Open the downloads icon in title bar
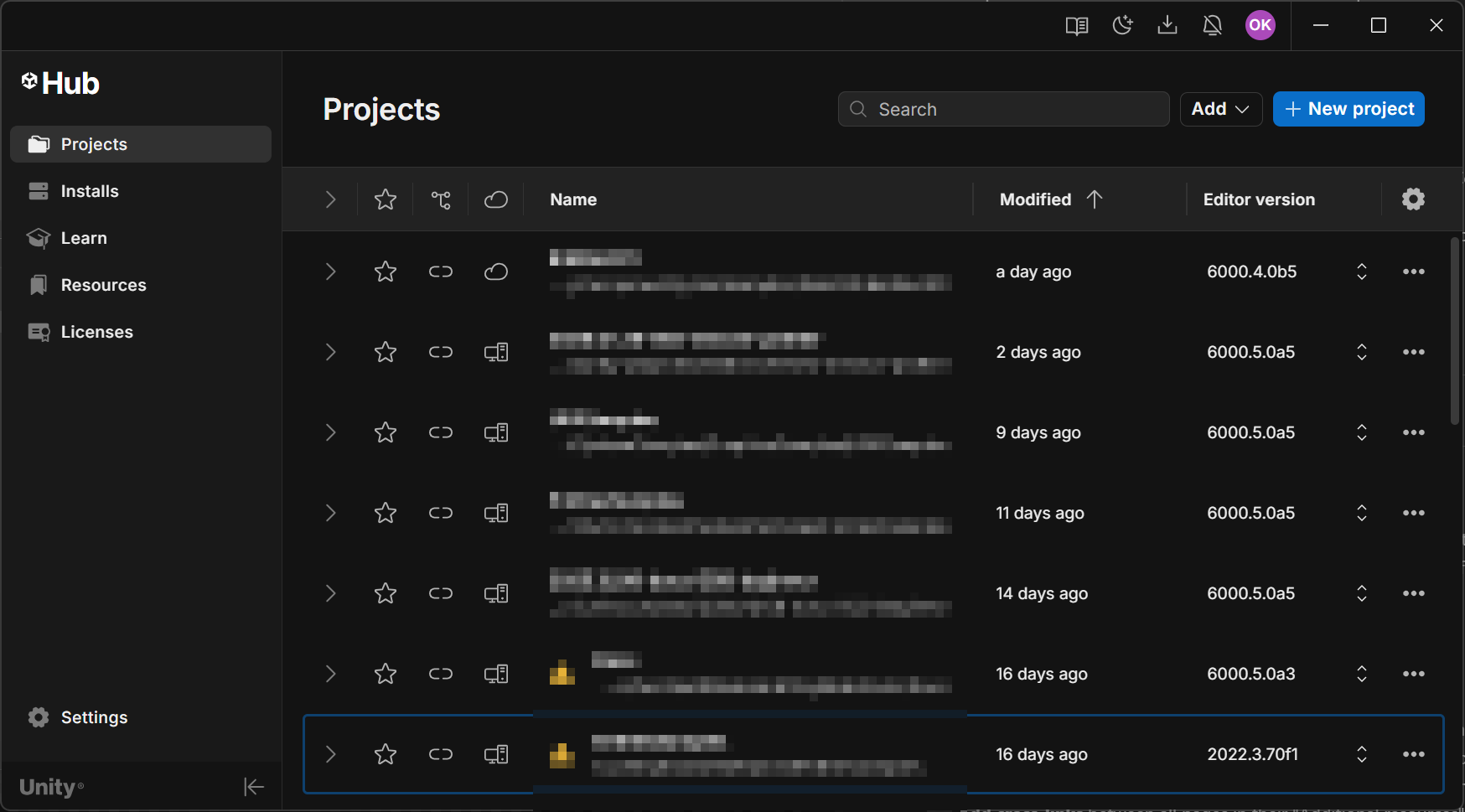Image resolution: width=1465 pixels, height=812 pixels. 1167,26
